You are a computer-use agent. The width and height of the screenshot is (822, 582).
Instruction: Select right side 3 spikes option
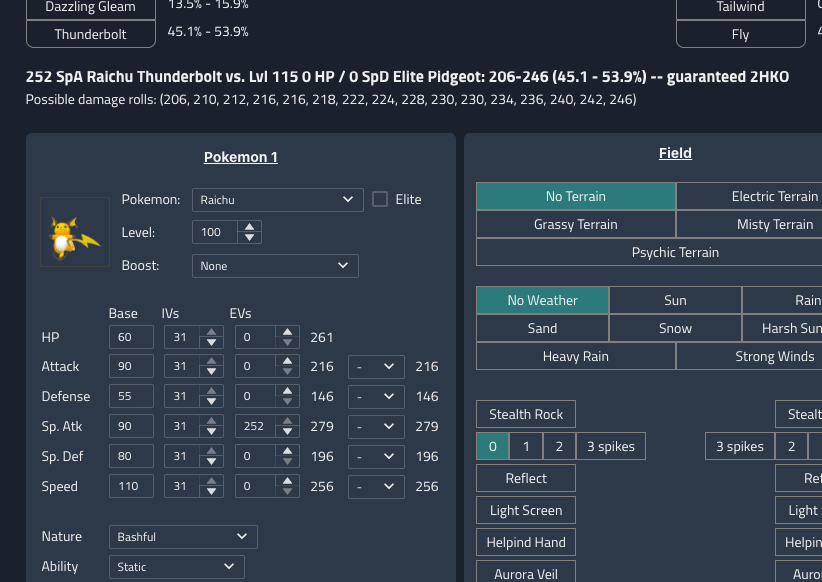coord(740,446)
